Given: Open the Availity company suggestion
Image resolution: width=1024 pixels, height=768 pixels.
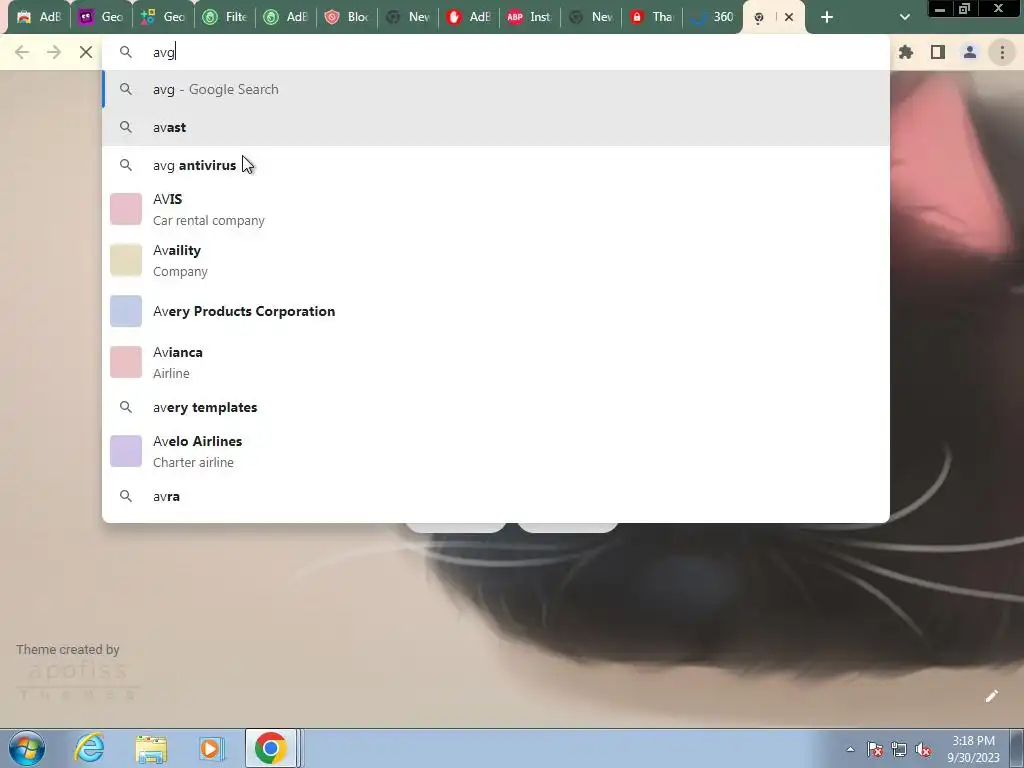Looking at the screenshot, I should tap(496, 261).
